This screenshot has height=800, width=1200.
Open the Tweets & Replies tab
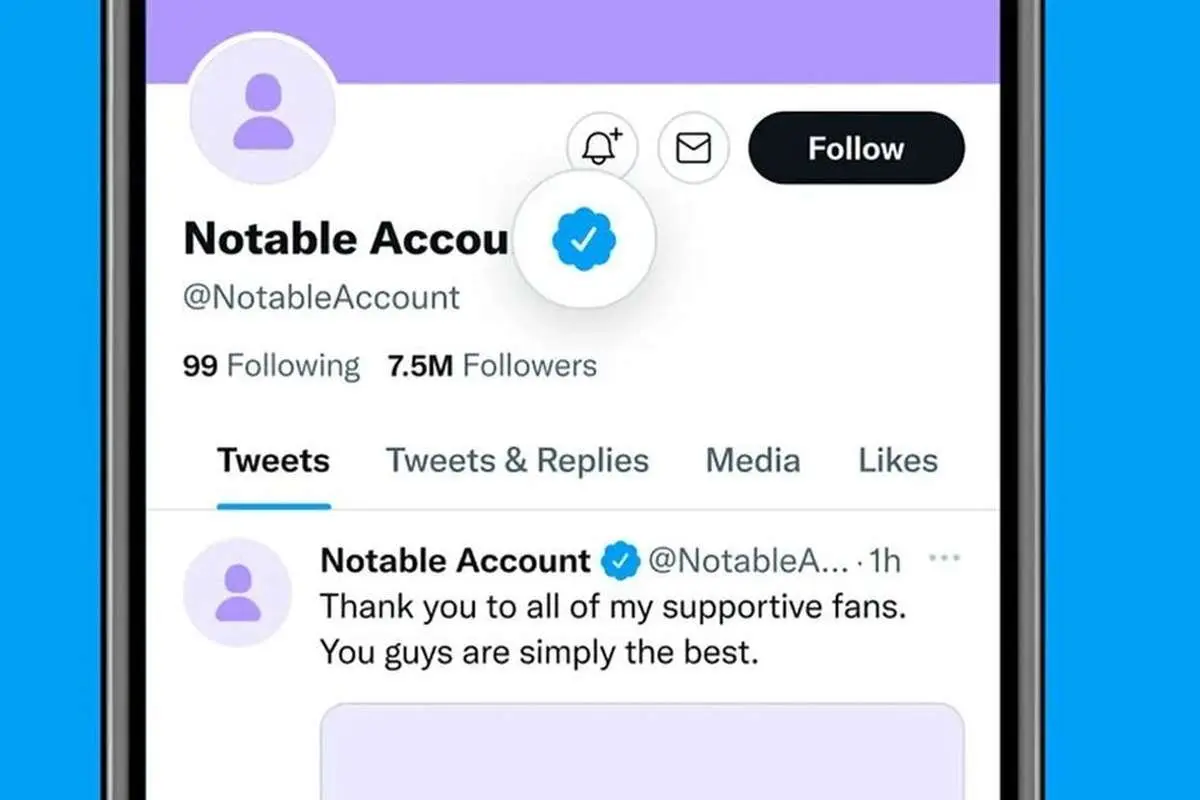point(517,461)
